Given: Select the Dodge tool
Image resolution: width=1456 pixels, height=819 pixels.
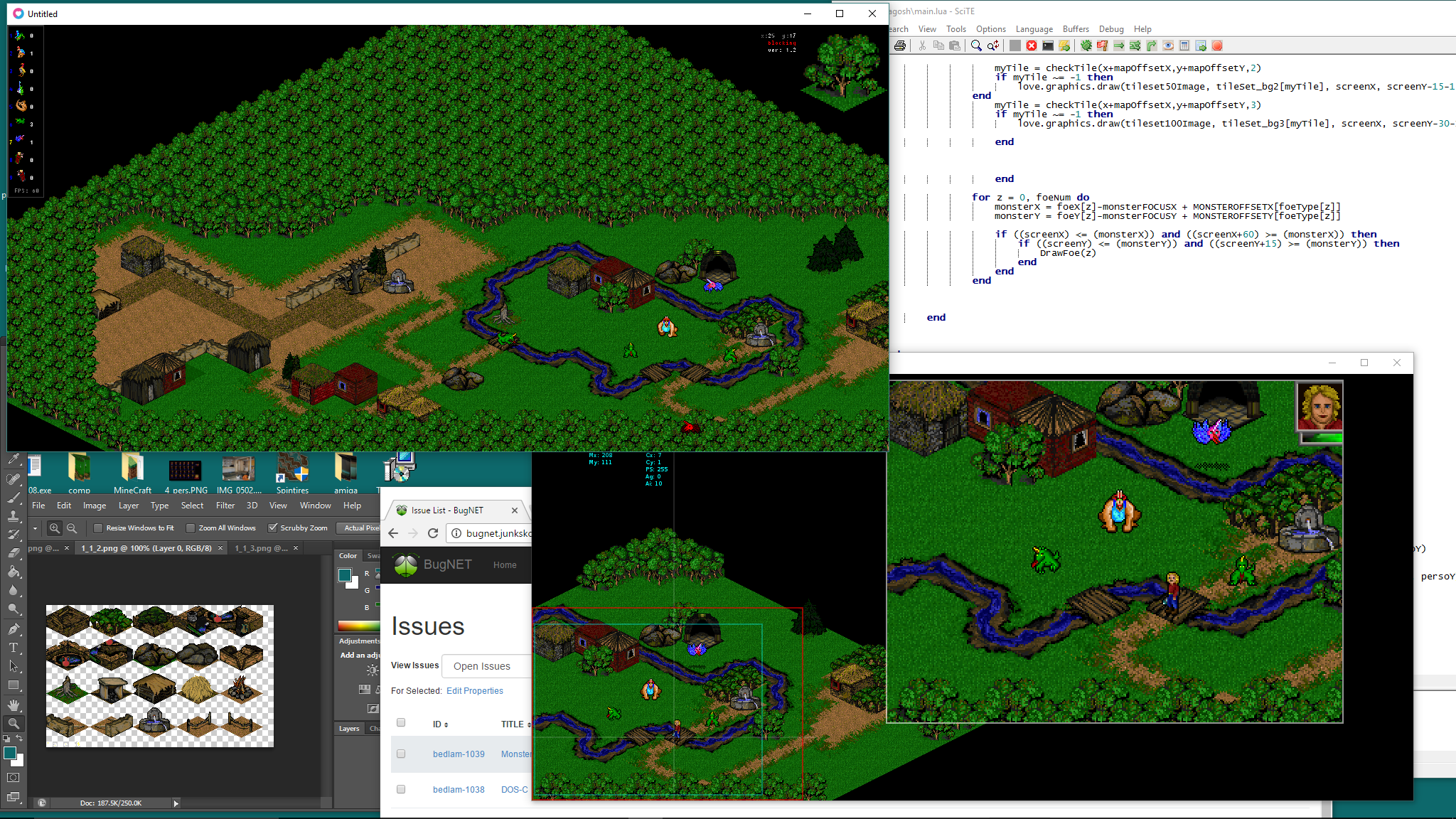Looking at the screenshot, I should click(x=14, y=609).
